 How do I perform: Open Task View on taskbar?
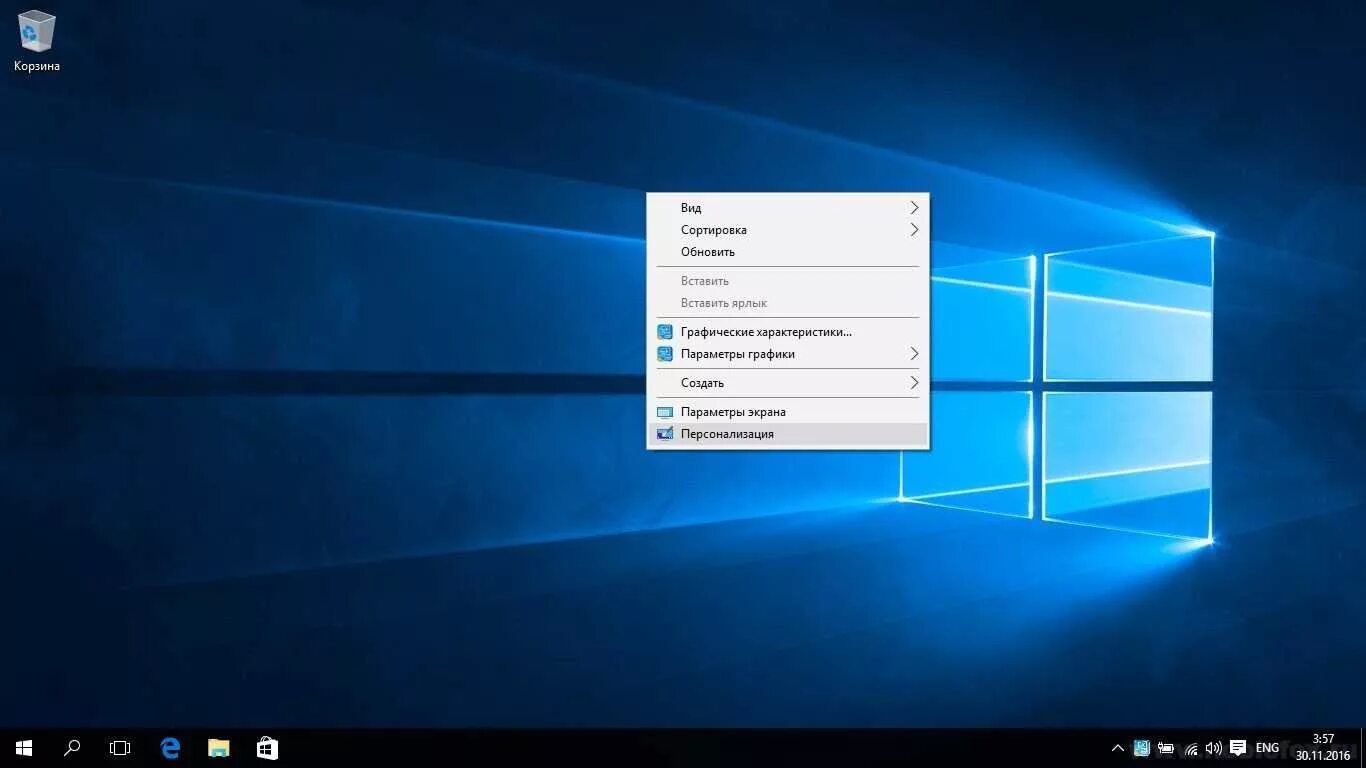coord(120,748)
